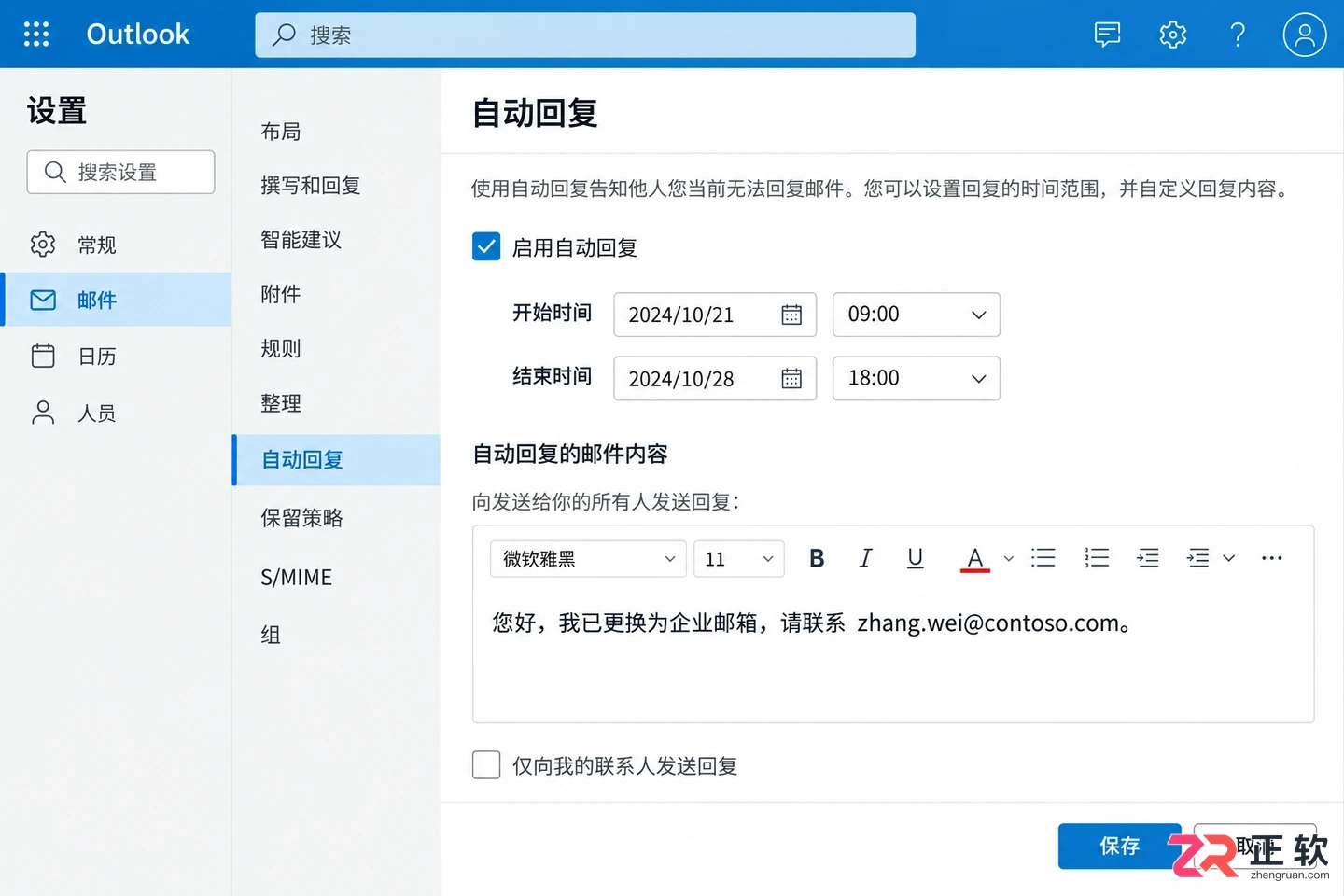Open the font size 11 dropdown

(738, 558)
